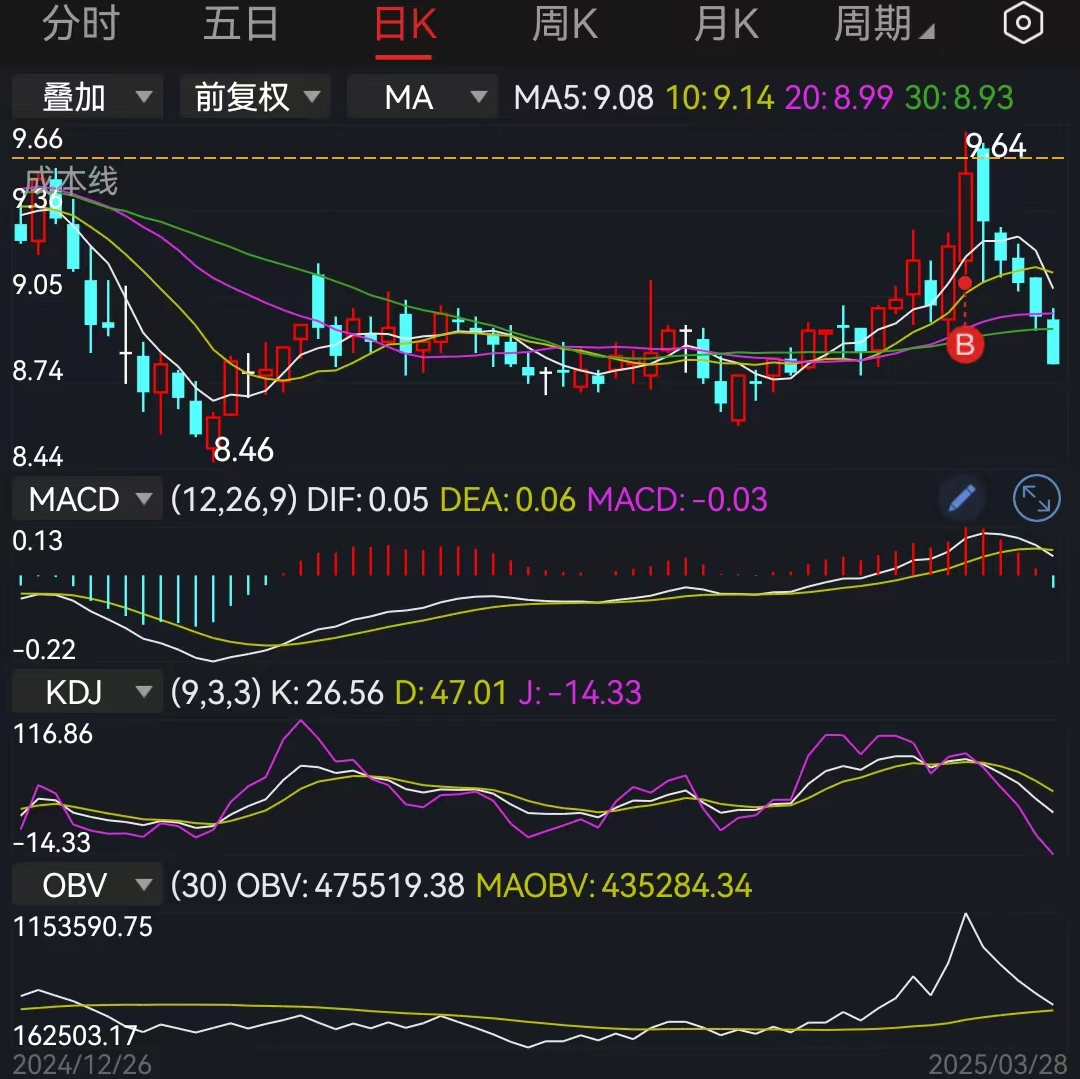Toggle the 叠加 overlay option

coord(86,97)
